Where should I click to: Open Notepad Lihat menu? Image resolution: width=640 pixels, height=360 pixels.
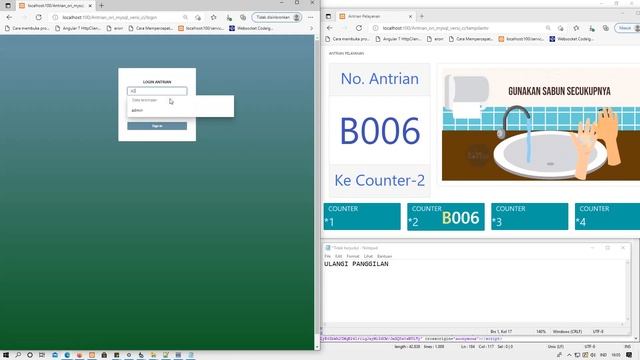368,256
